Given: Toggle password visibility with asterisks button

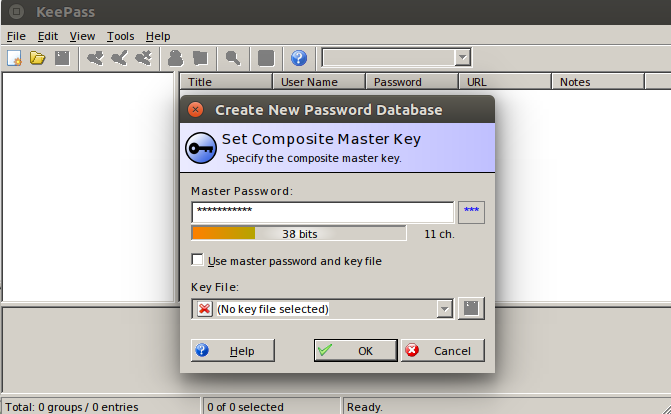Looking at the screenshot, I should click(471, 212).
